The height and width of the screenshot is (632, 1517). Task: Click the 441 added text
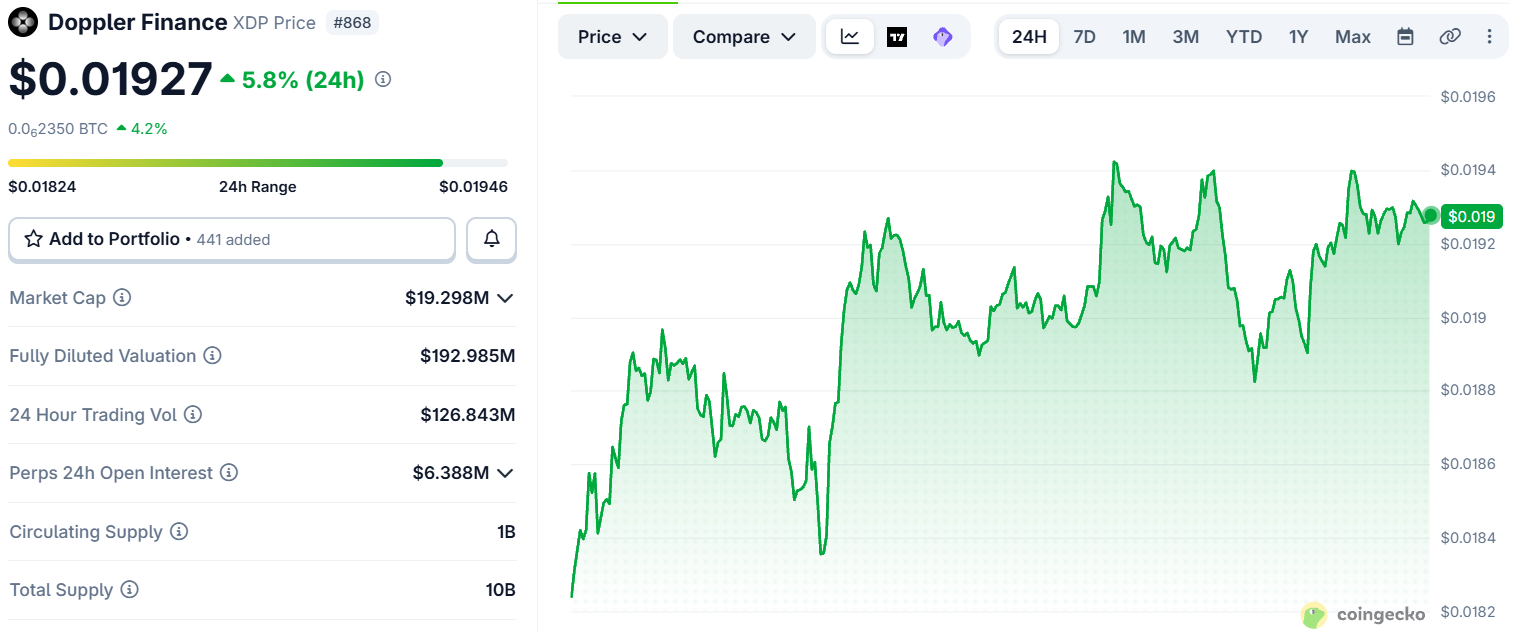click(x=233, y=240)
